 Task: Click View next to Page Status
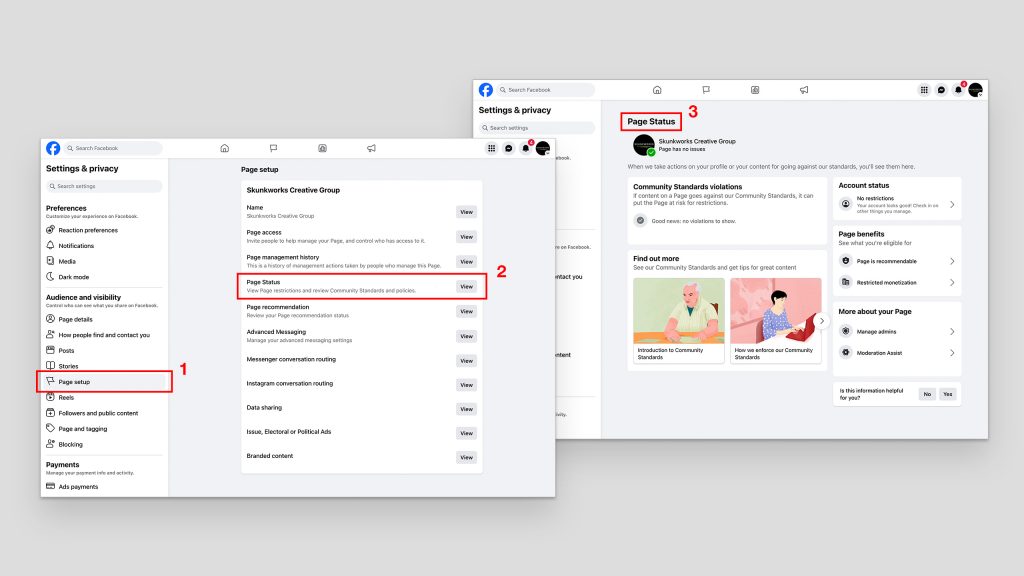coord(466,287)
